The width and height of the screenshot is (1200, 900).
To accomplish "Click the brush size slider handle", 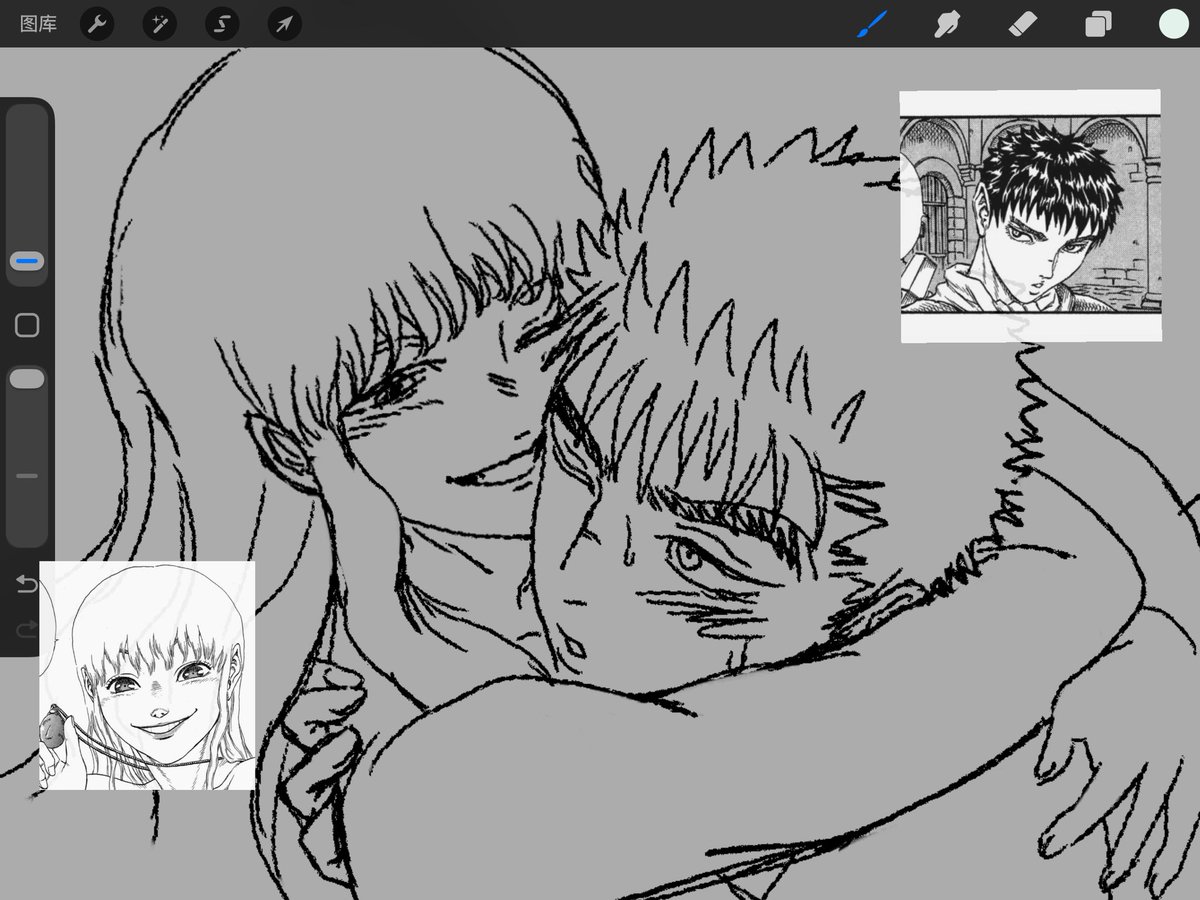I will (x=27, y=262).
